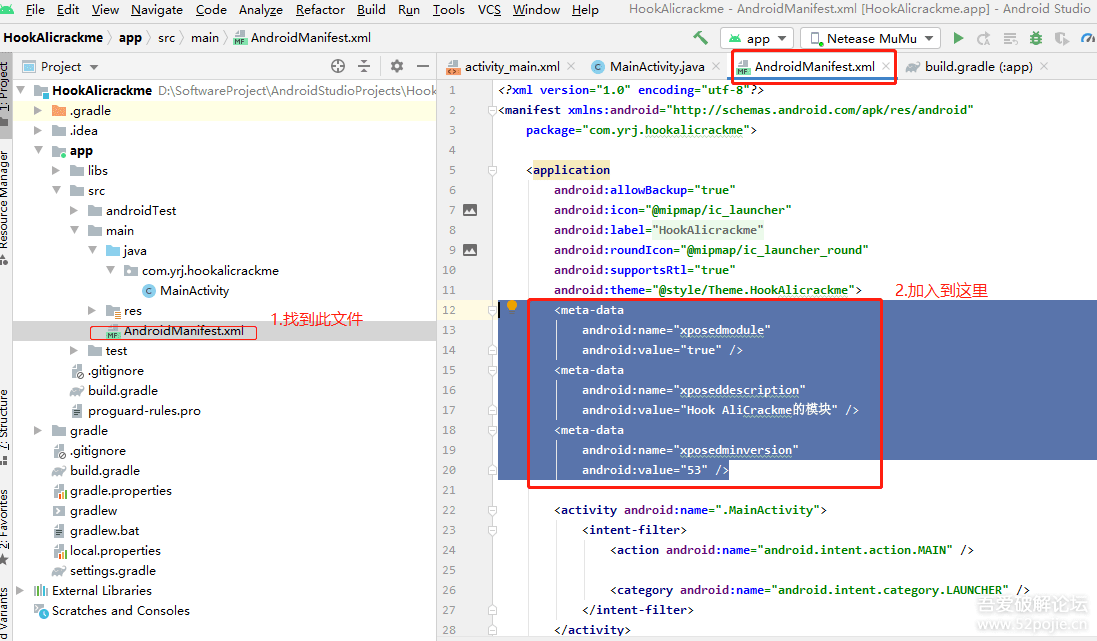The height and width of the screenshot is (641, 1097).
Task: Open the Tools menu
Action: tap(448, 10)
